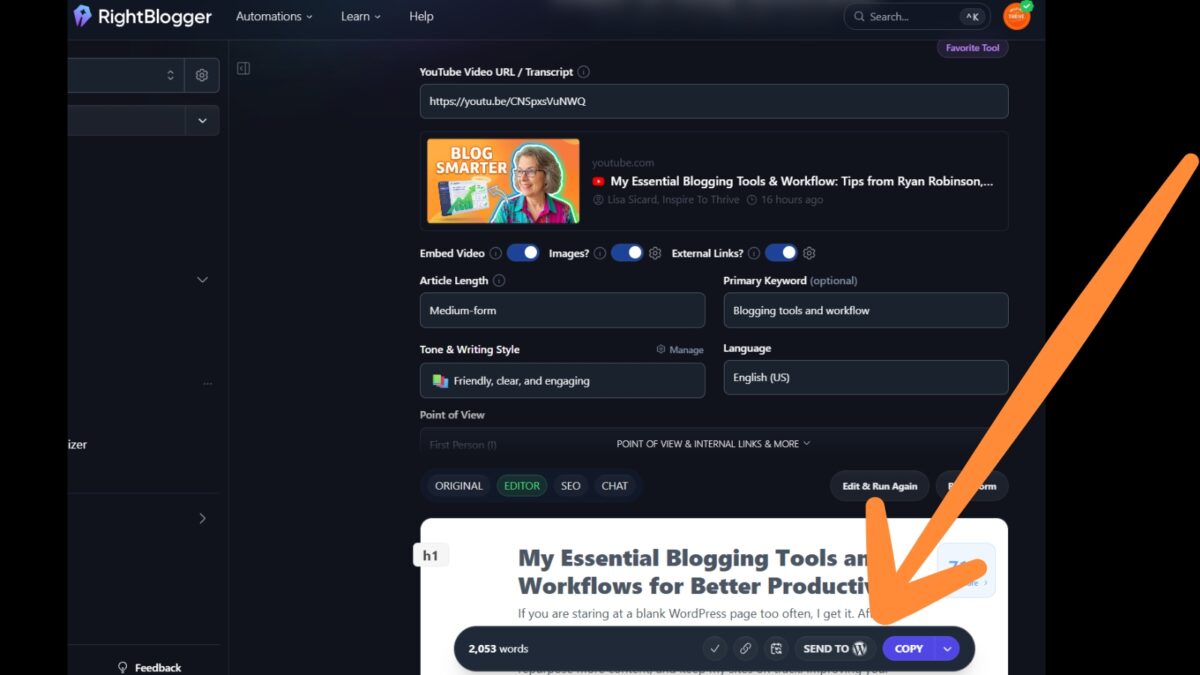Switch to the ORIGINAL tab
Image resolution: width=1200 pixels, height=675 pixels.
[x=459, y=486]
